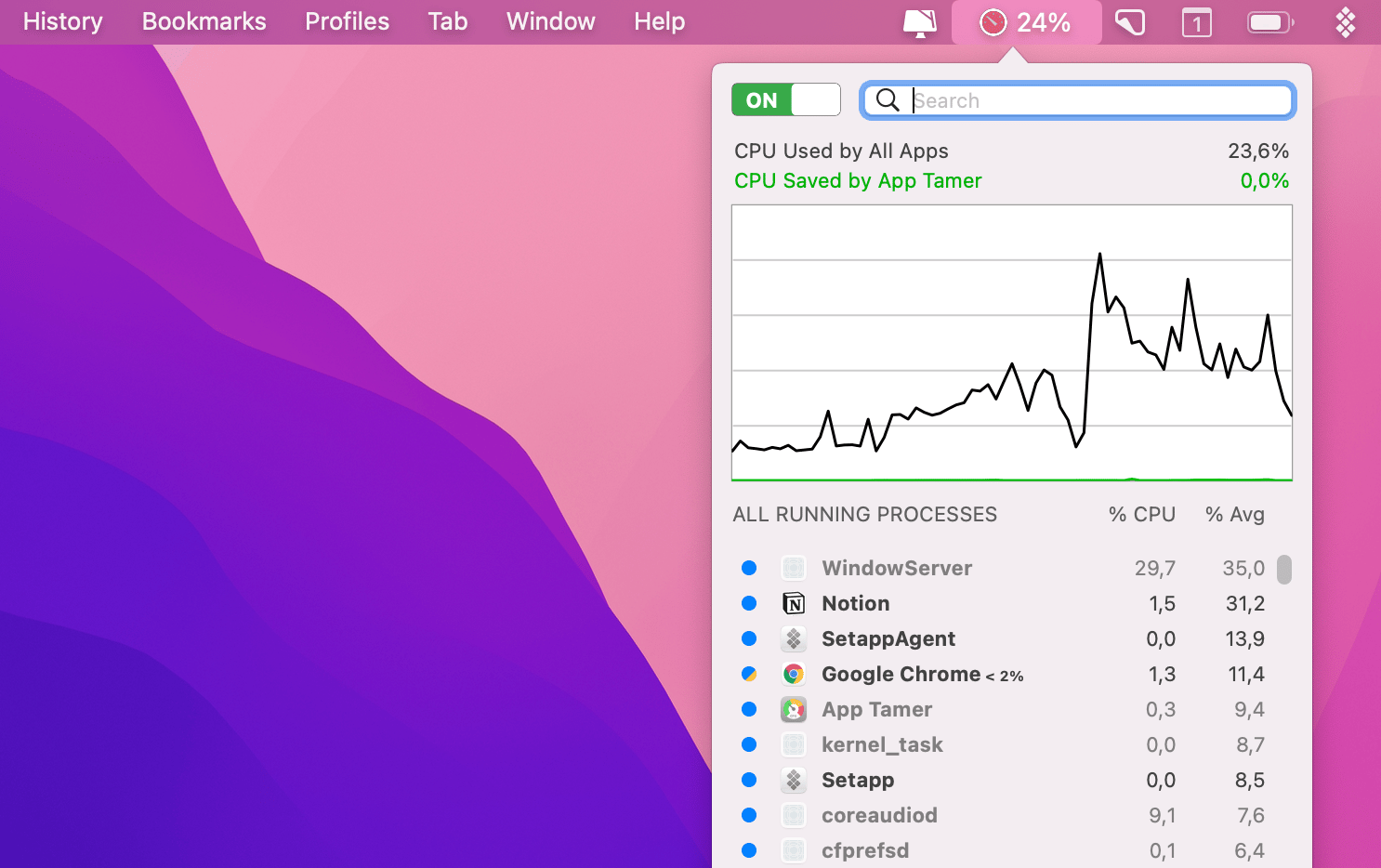Image resolution: width=1381 pixels, height=868 pixels.
Task: Click the 23,6% CPU used value
Action: click(x=1258, y=151)
